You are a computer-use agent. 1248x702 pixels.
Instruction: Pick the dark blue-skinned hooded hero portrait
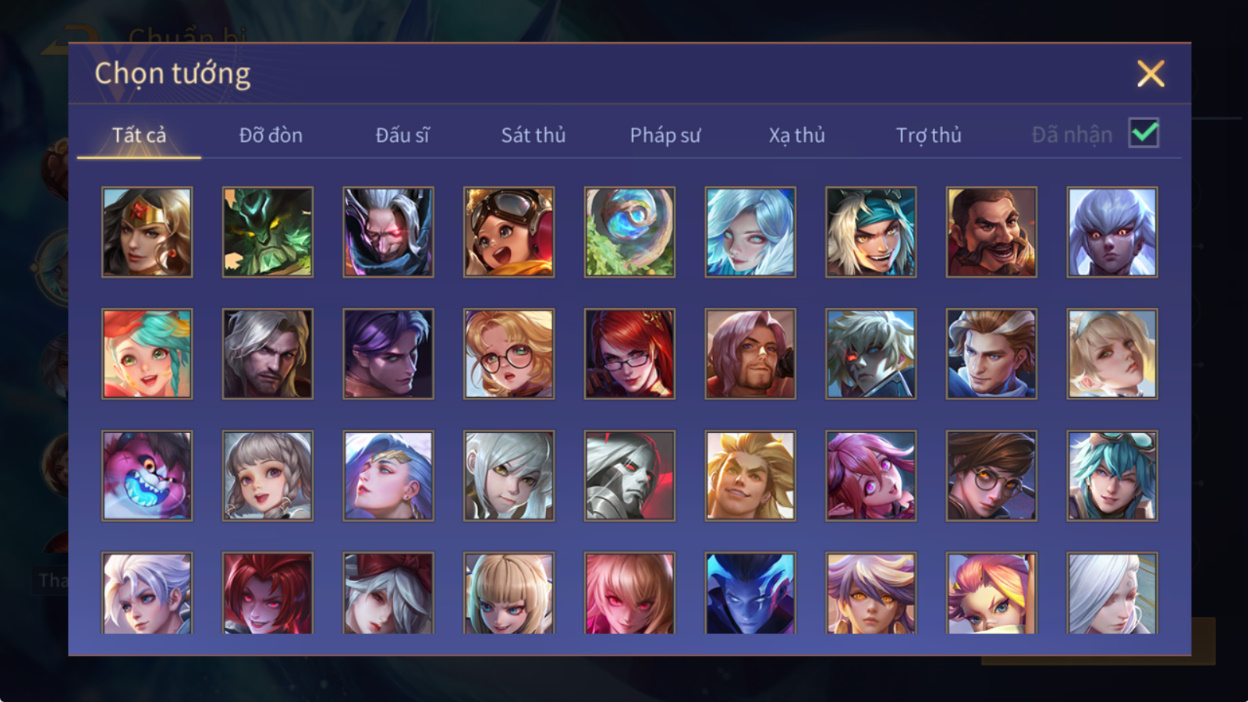coord(750,594)
